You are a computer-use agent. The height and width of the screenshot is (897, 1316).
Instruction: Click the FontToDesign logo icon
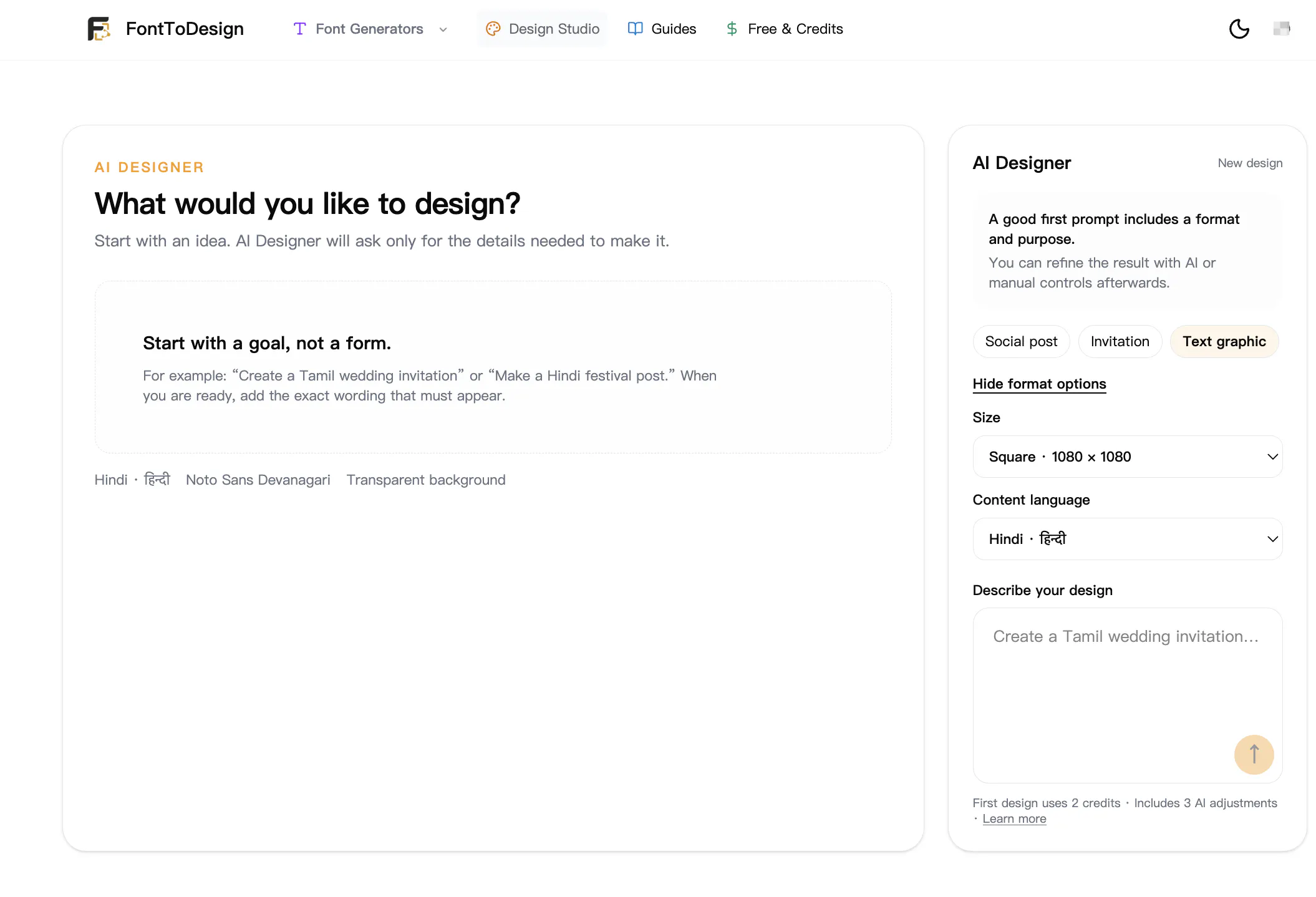point(99,29)
